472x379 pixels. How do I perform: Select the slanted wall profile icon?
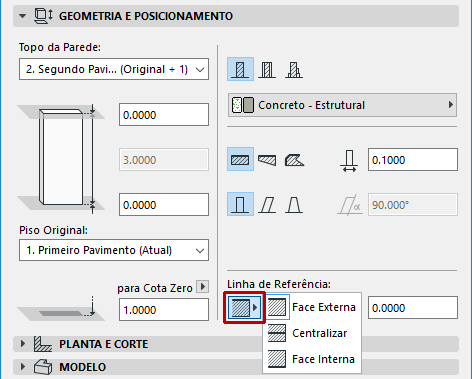click(267, 205)
